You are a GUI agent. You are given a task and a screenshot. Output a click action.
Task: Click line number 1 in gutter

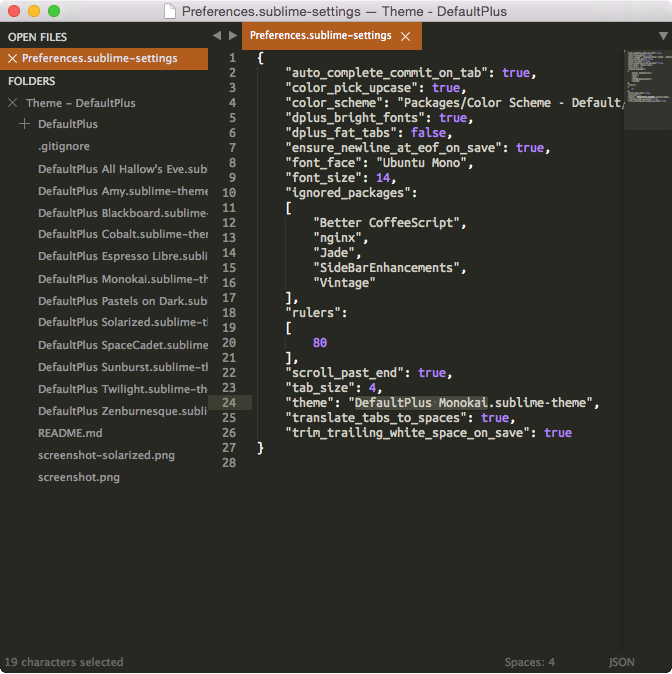[x=232, y=58]
